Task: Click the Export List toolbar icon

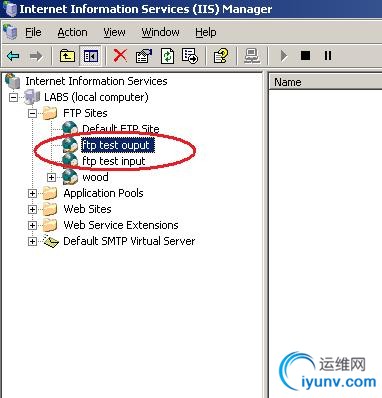Action: 190,56
